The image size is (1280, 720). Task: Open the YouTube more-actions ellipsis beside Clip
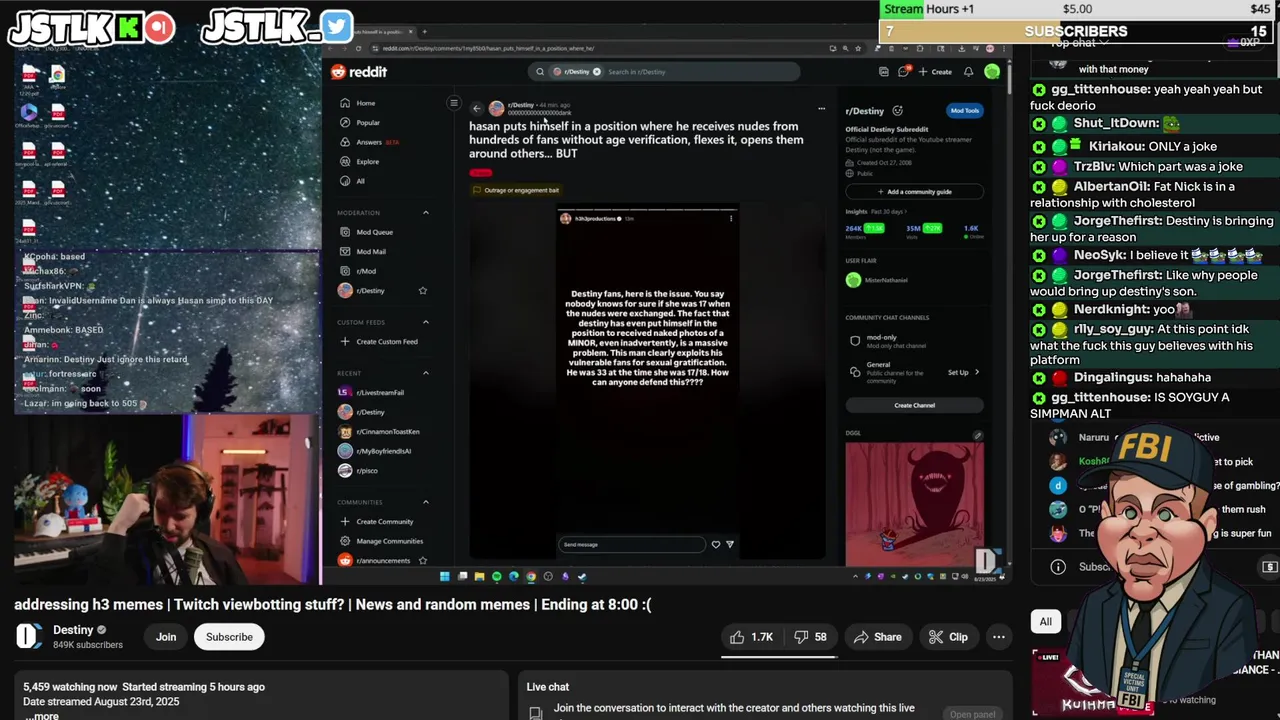tap(998, 637)
